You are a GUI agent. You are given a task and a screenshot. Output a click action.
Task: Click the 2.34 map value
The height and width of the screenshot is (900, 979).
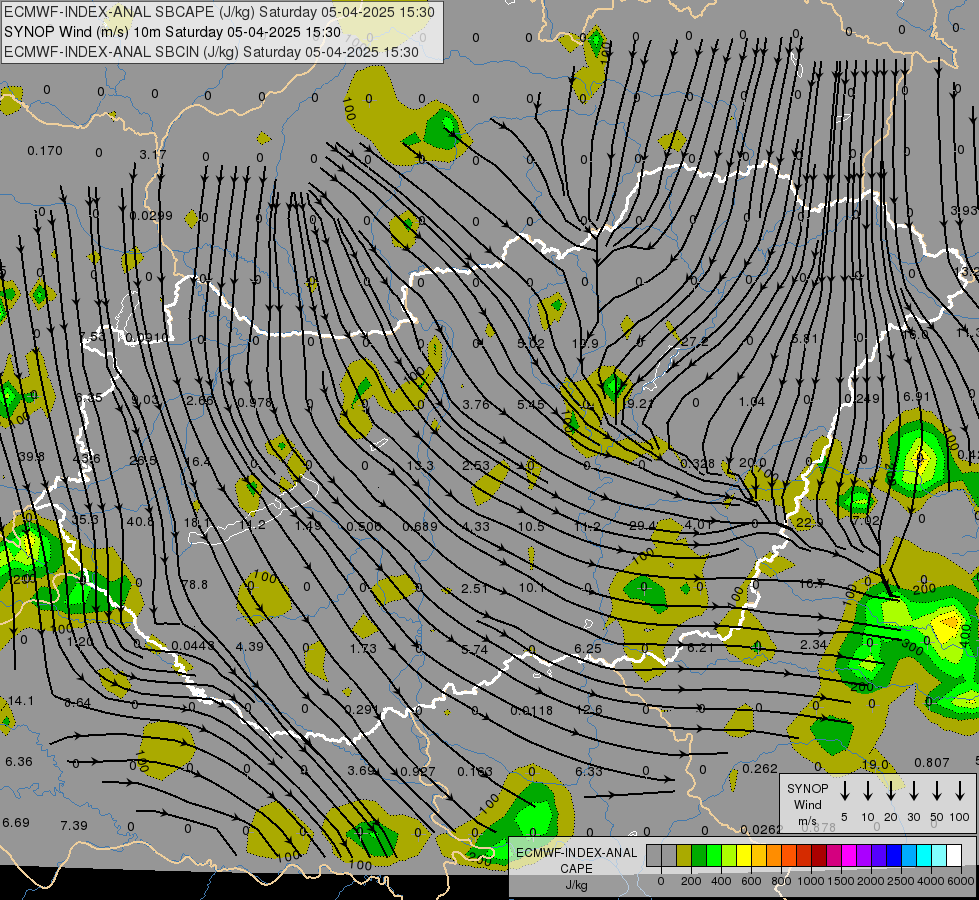pyautogui.click(x=814, y=644)
